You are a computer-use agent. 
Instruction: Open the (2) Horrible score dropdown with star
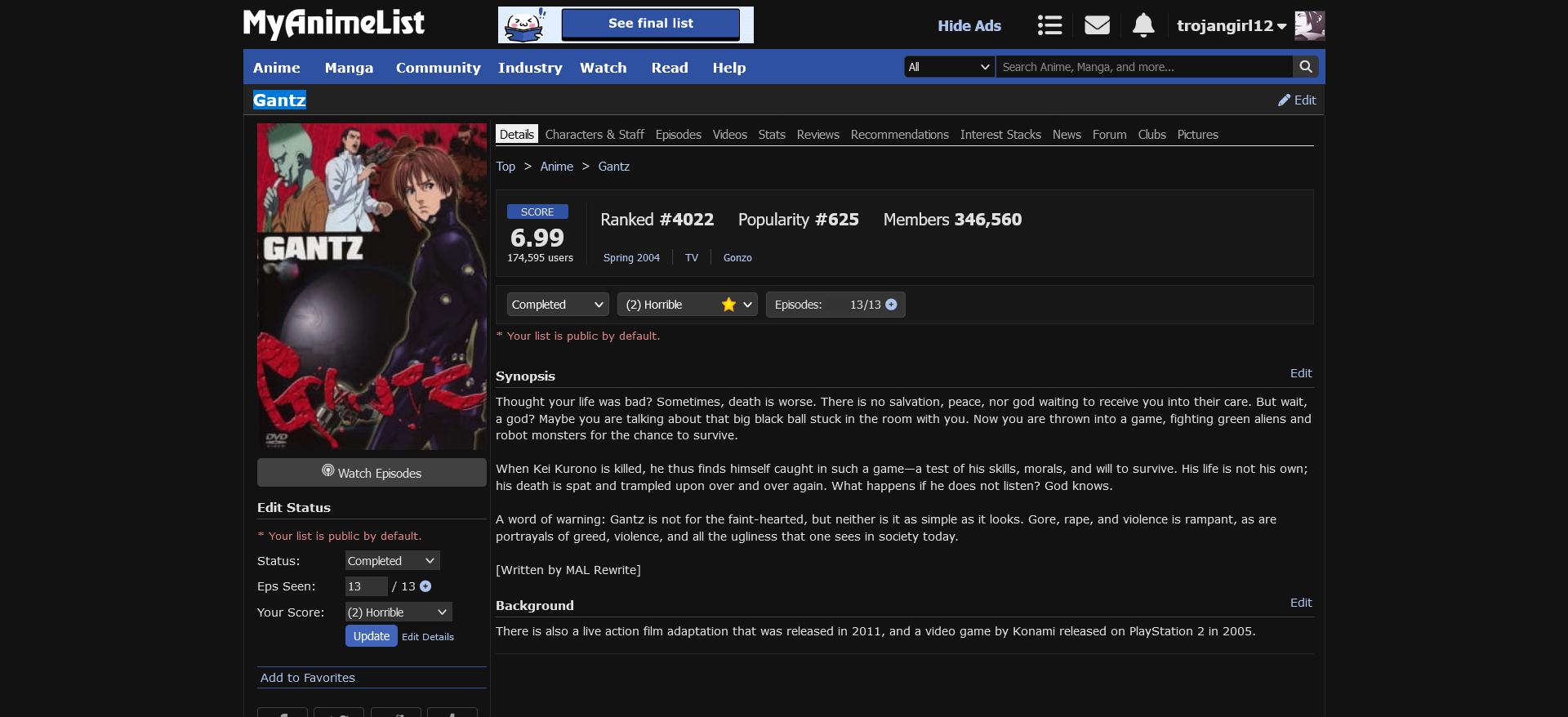[688, 305]
